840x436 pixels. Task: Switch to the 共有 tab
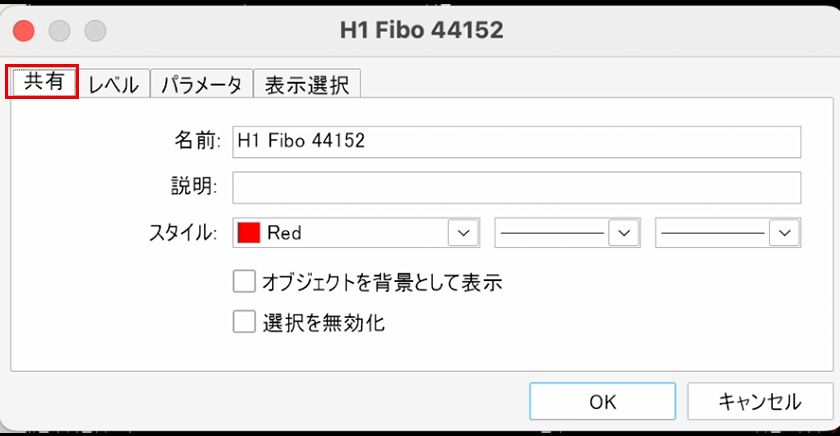click(42, 83)
